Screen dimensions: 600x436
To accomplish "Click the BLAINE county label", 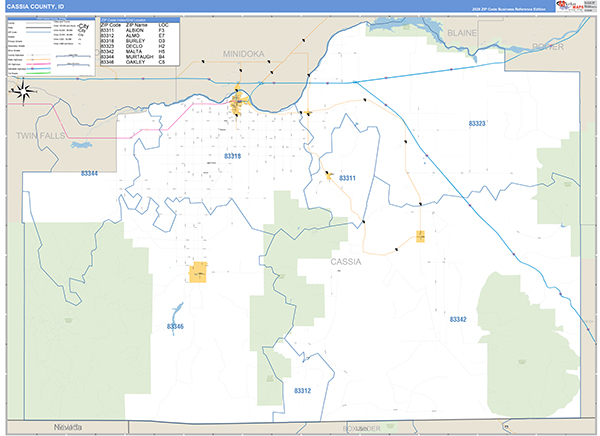I will (x=462, y=33).
